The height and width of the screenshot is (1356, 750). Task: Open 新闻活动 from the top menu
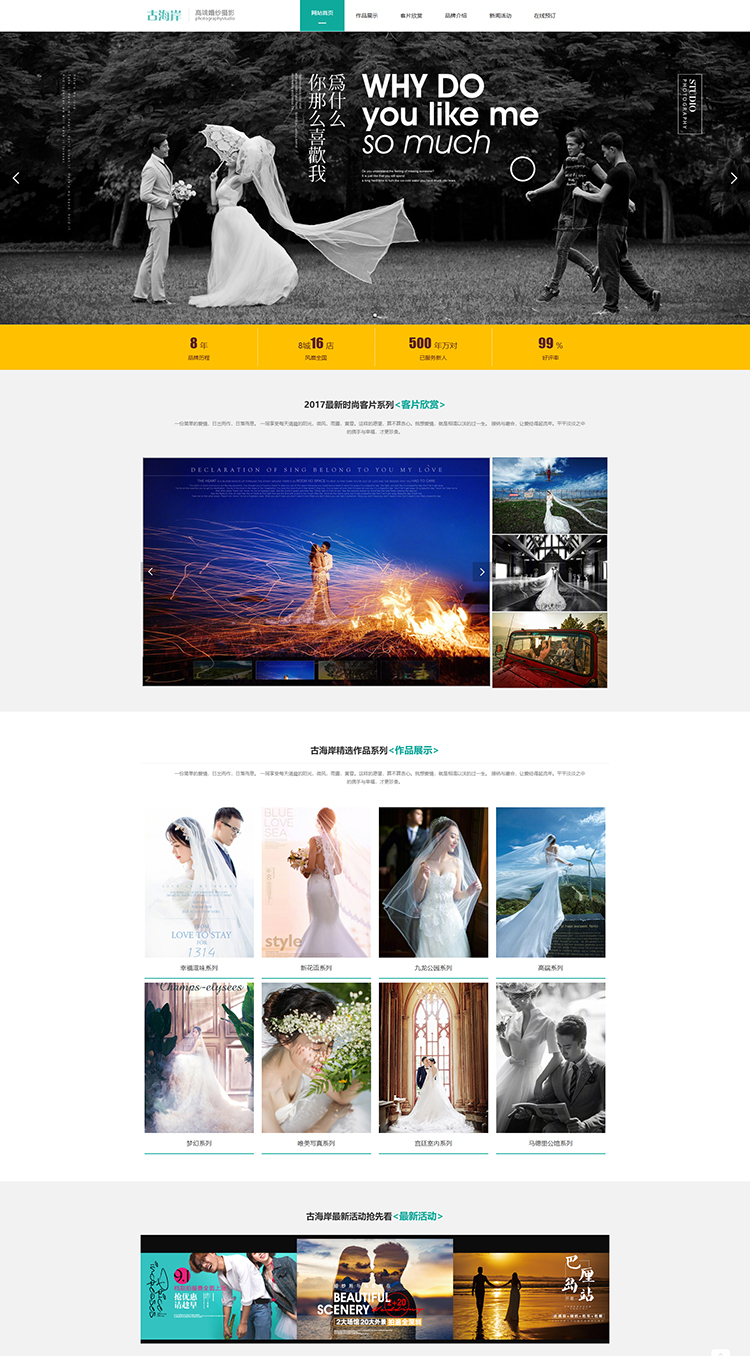500,16
